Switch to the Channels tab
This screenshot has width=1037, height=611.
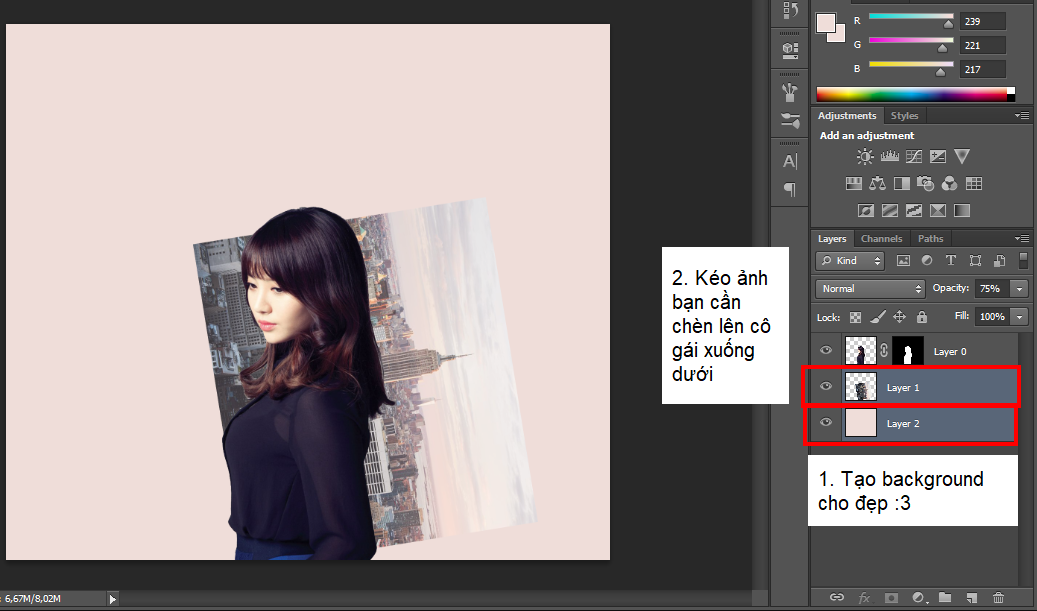(x=881, y=239)
